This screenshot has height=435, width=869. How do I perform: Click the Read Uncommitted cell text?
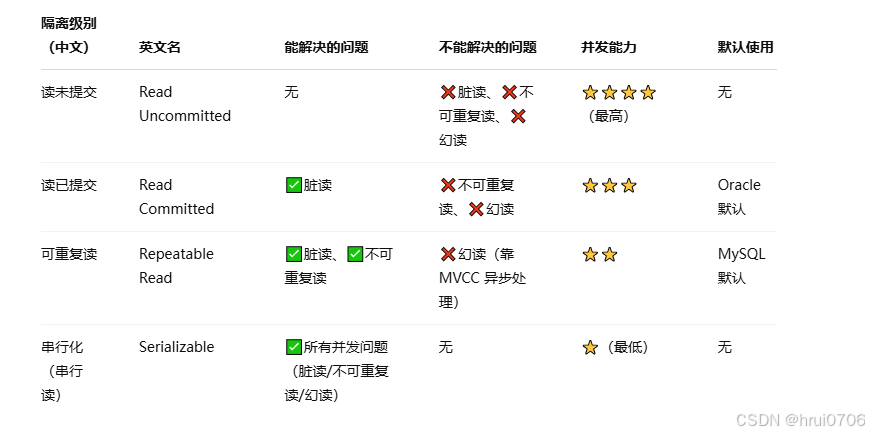click(185, 104)
